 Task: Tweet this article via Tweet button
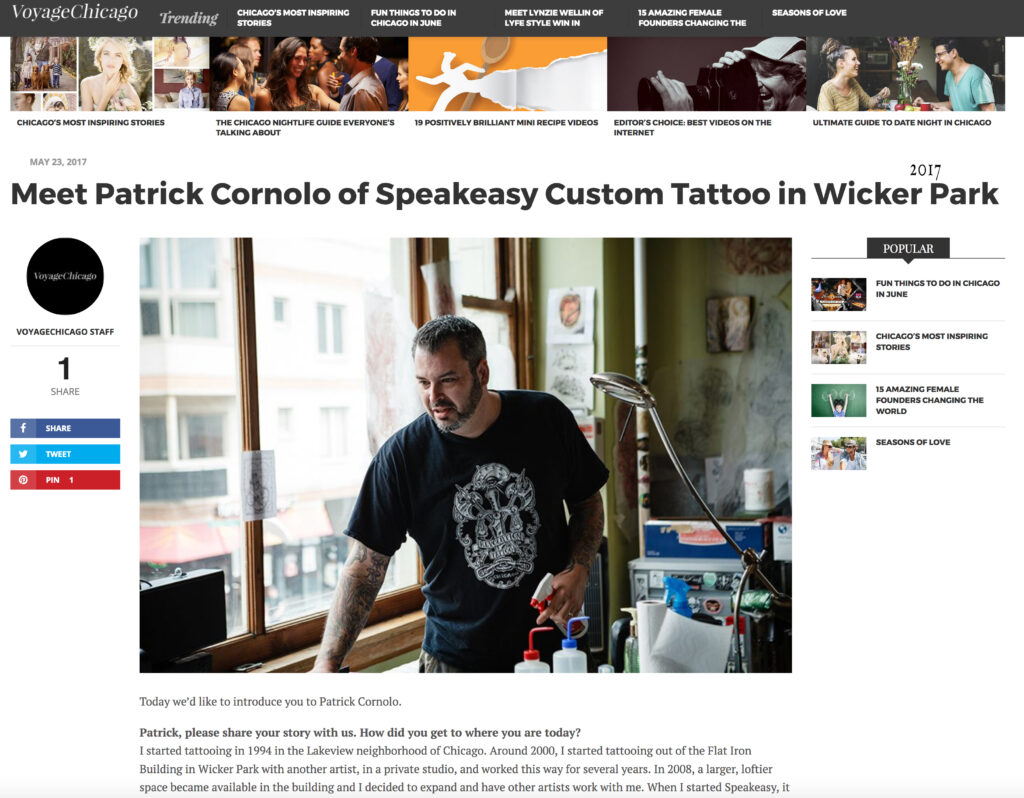[65, 454]
